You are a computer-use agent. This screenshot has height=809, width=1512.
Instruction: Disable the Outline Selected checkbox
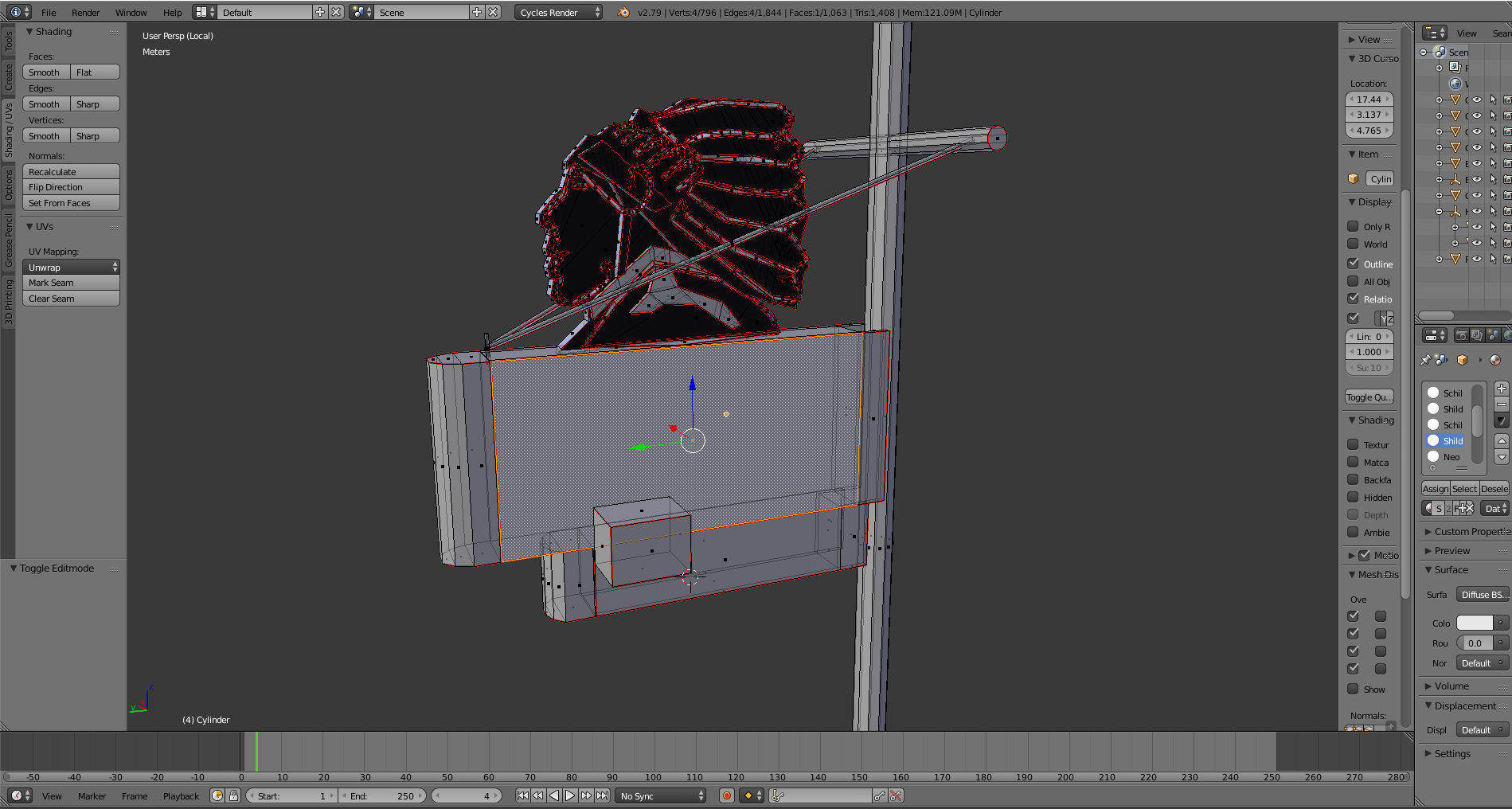point(1353,264)
